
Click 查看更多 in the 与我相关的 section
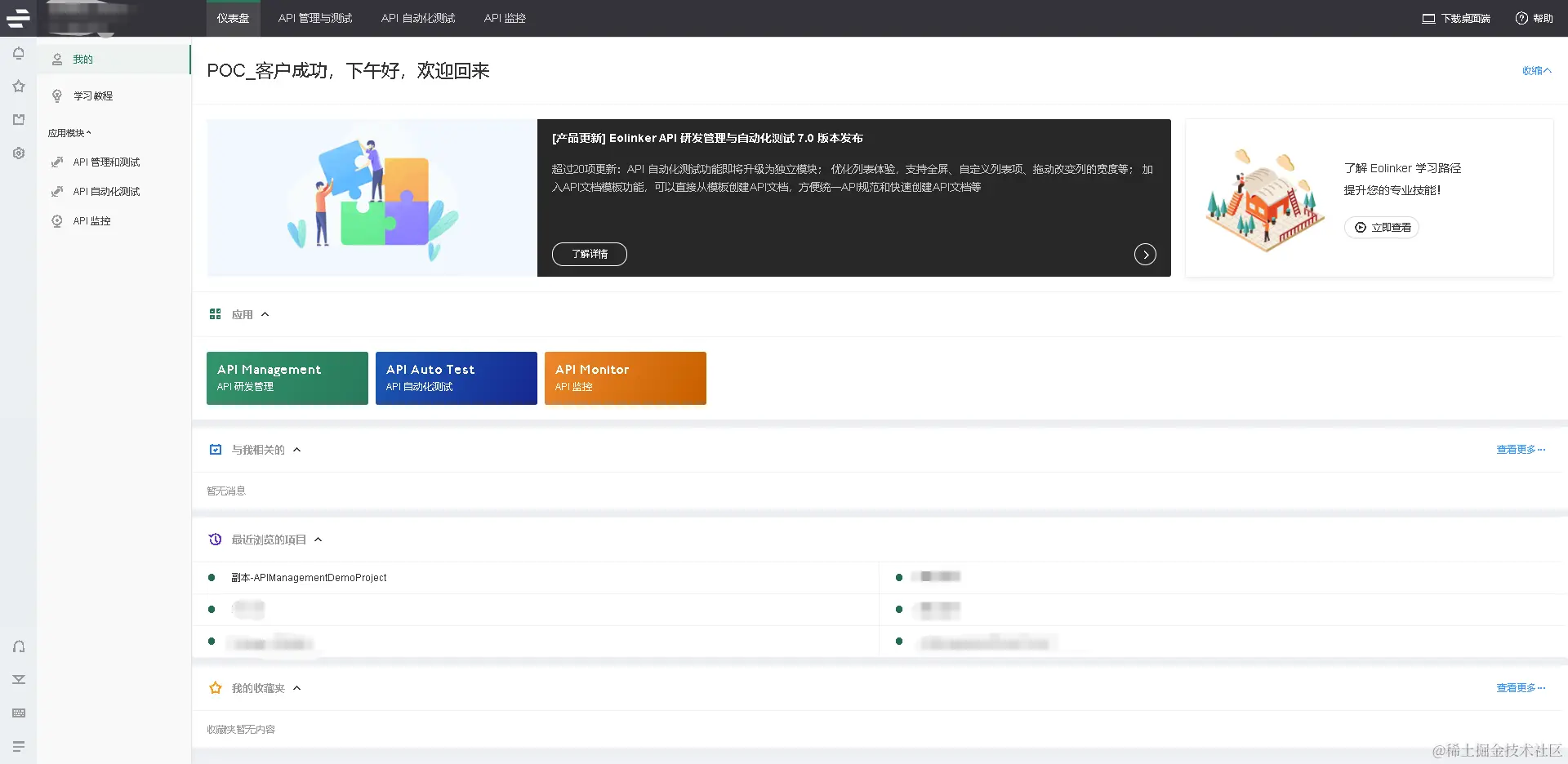pos(1521,450)
